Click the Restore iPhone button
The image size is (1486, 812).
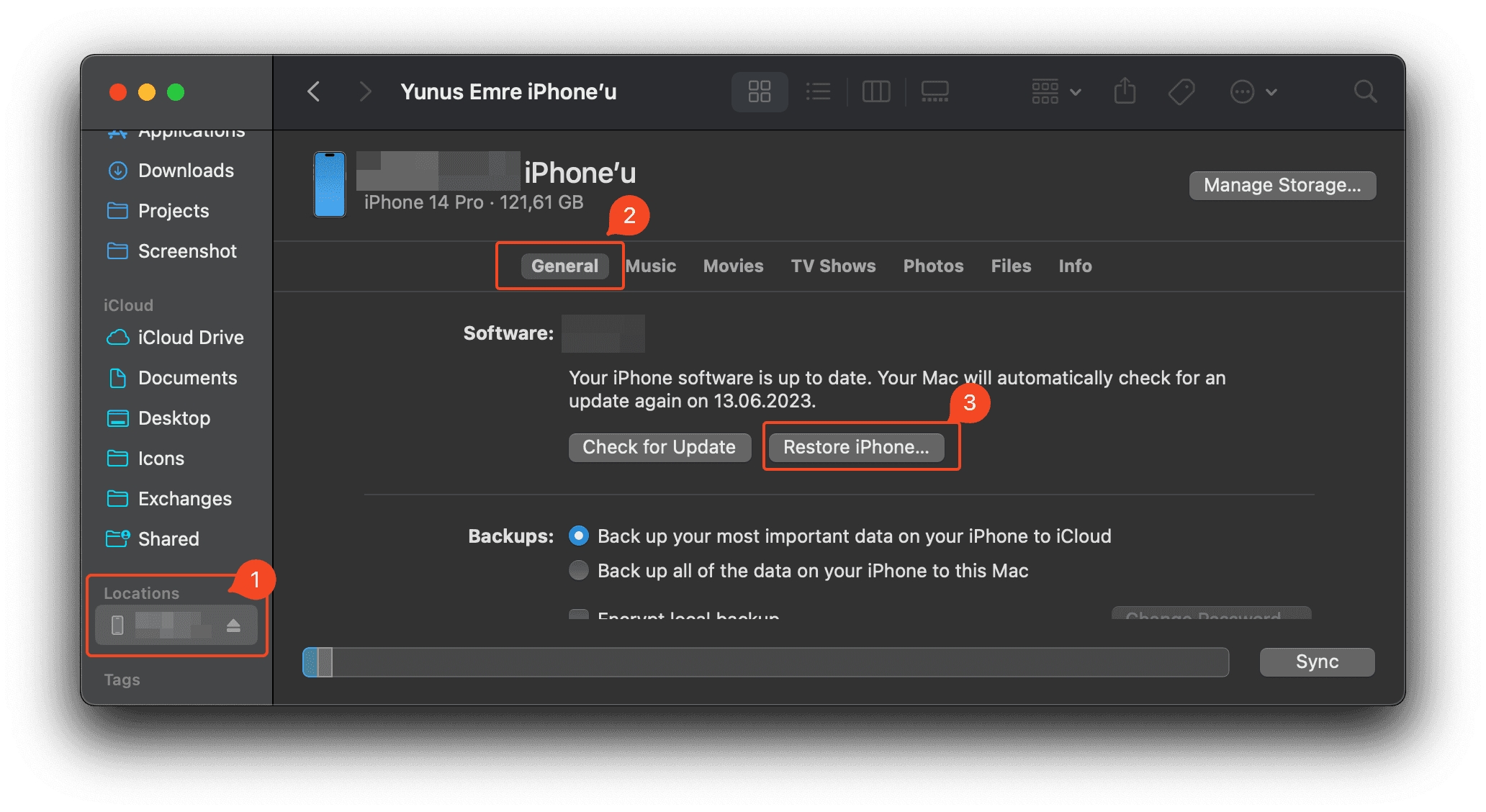(x=856, y=447)
